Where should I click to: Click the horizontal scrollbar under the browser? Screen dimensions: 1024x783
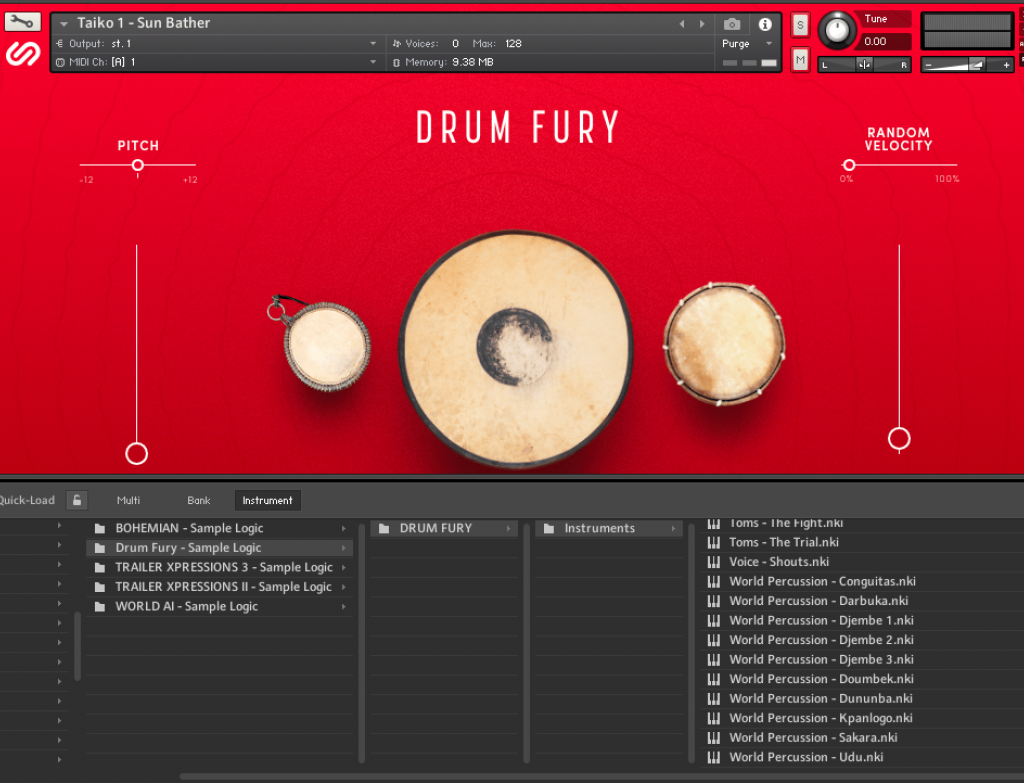pyautogui.click(x=601, y=777)
